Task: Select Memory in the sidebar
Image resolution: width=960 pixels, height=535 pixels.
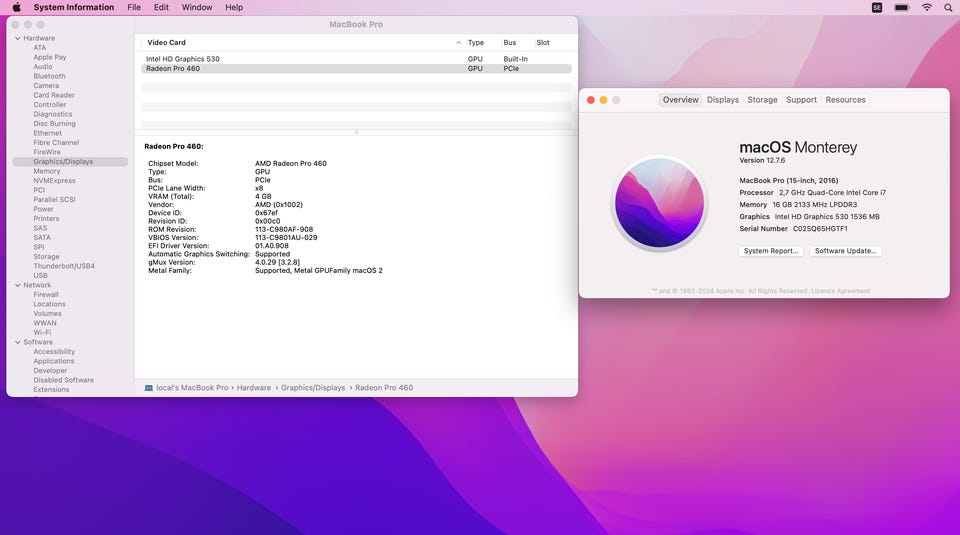Action: point(47,171)
